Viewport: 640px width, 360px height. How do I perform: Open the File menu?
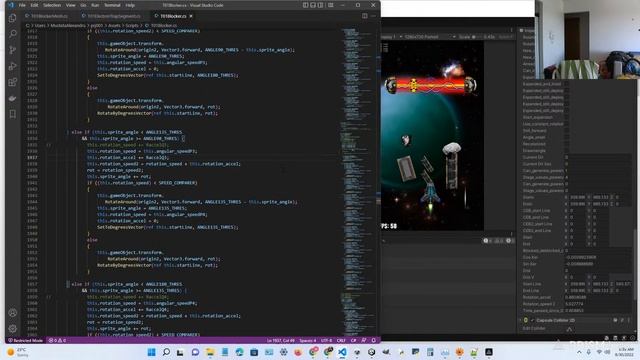tap(22, 5)
